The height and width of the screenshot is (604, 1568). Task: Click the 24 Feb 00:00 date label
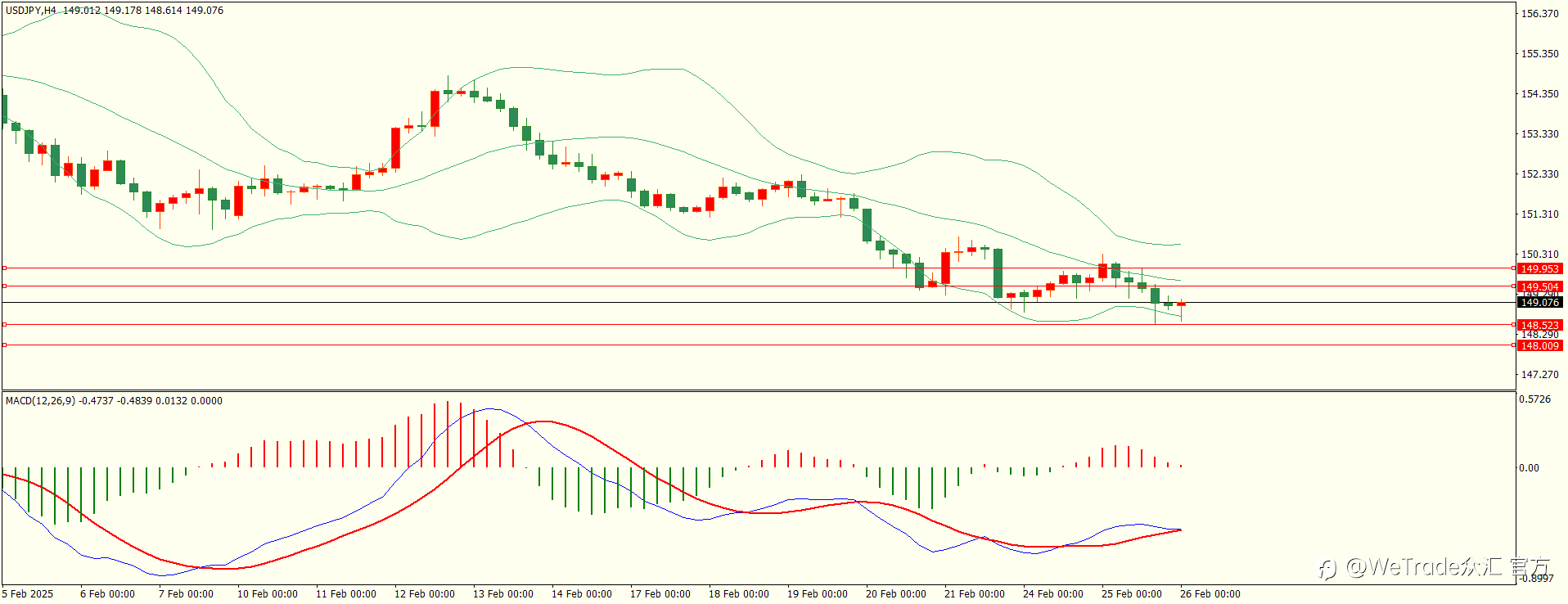click(1053, 594)
